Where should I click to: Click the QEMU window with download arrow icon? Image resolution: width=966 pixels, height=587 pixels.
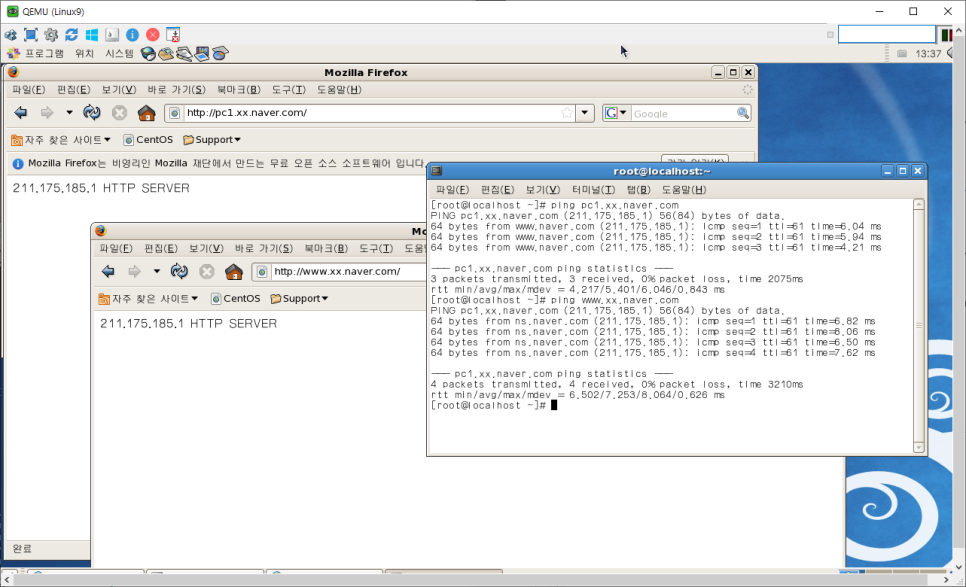[x=173, y=35]
